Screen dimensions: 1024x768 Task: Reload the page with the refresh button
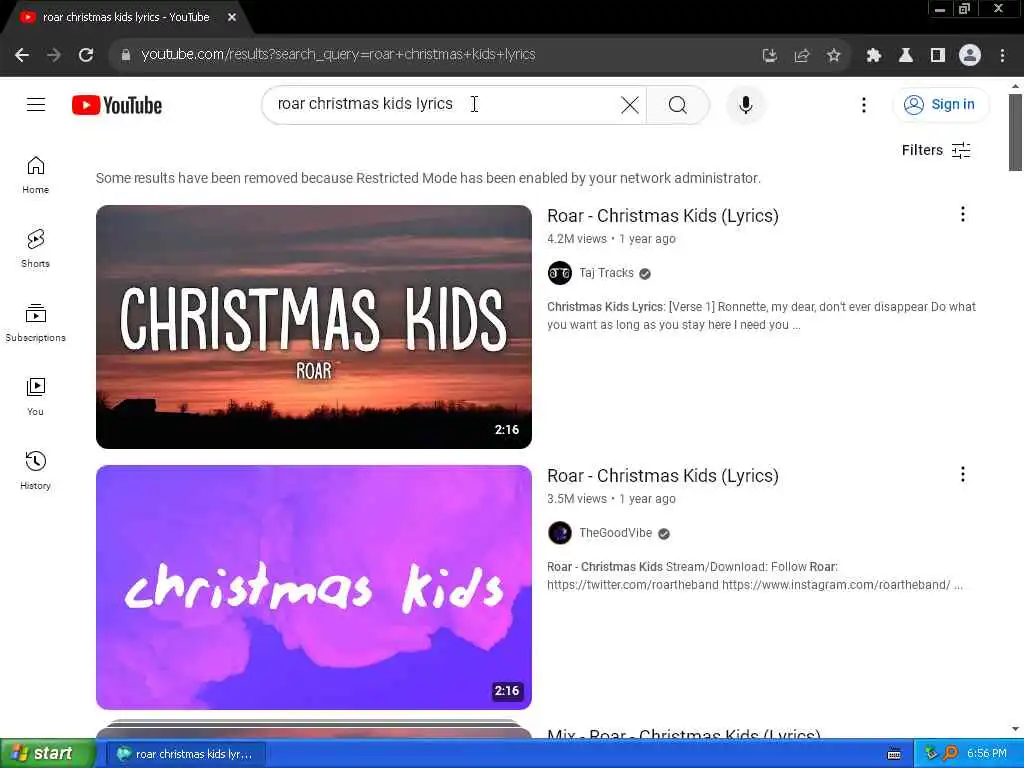pyautogui.click(x=86, y=55)
